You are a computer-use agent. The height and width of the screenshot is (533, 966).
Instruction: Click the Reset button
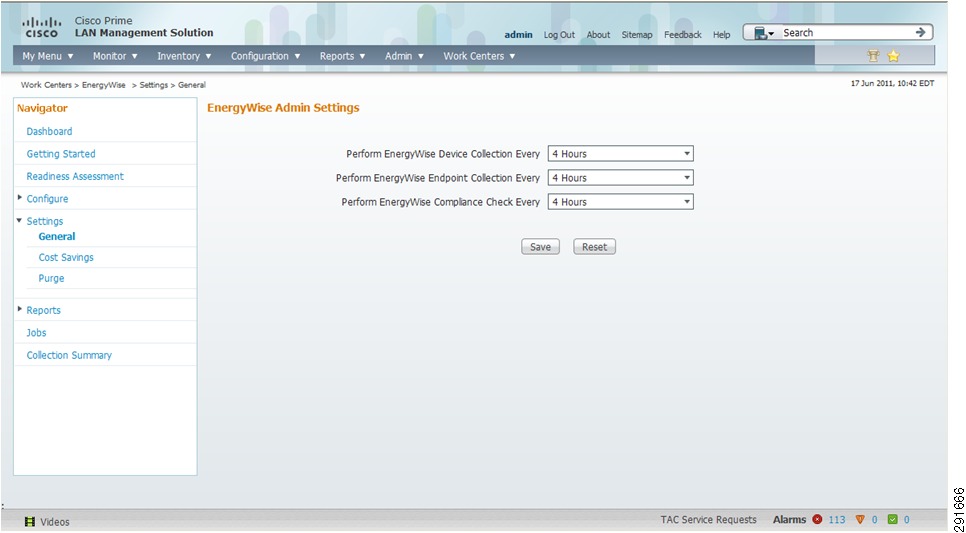(595, 246)
